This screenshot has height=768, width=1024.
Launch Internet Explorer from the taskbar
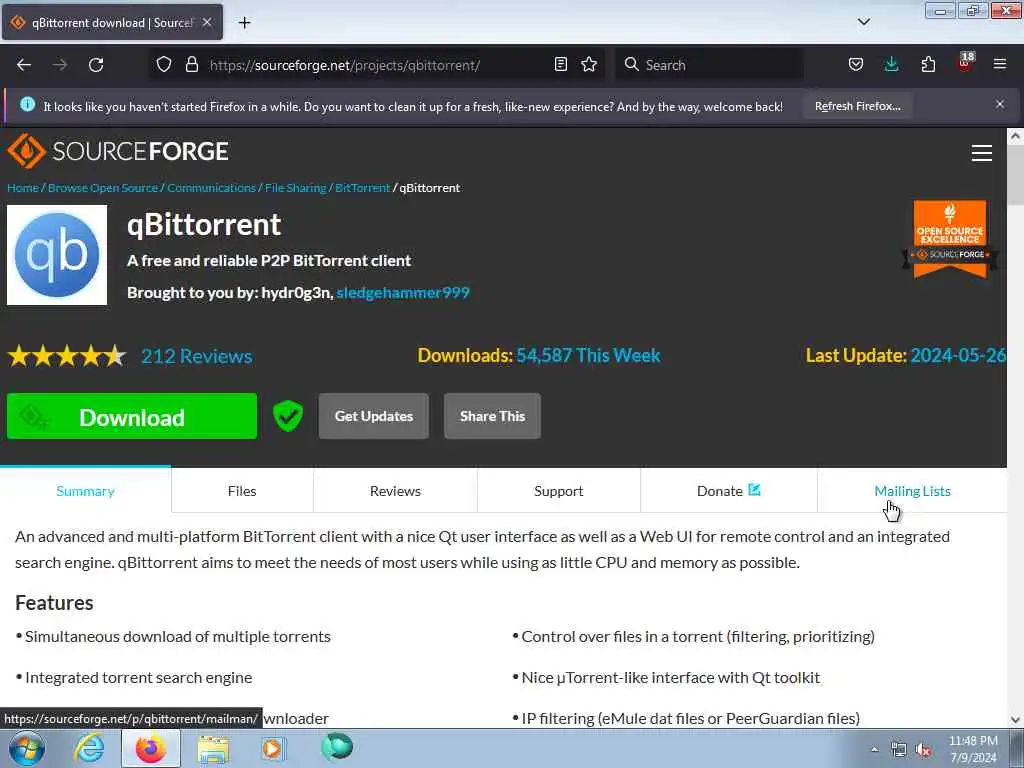click(x=89, y=748)
